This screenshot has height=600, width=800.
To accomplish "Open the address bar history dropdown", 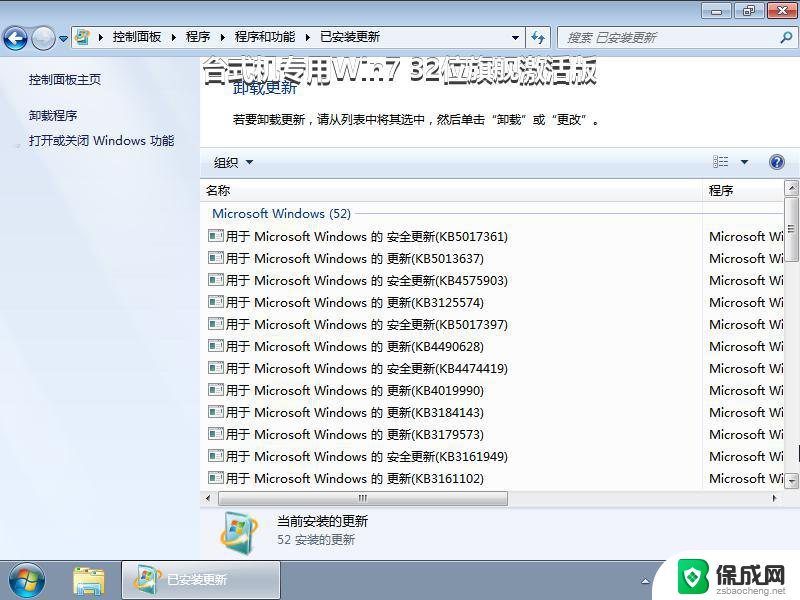I will pyautogui.click(x=515, y=38).
